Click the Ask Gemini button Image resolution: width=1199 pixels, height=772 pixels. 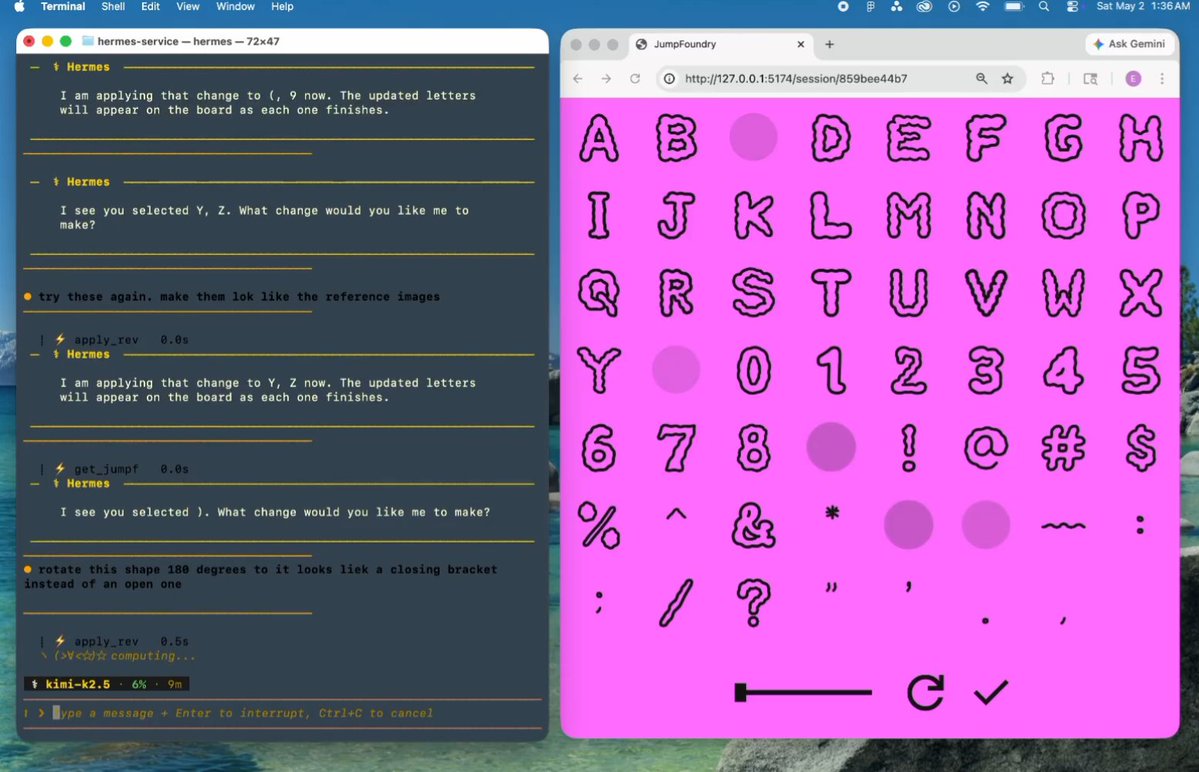(1129, 44)
